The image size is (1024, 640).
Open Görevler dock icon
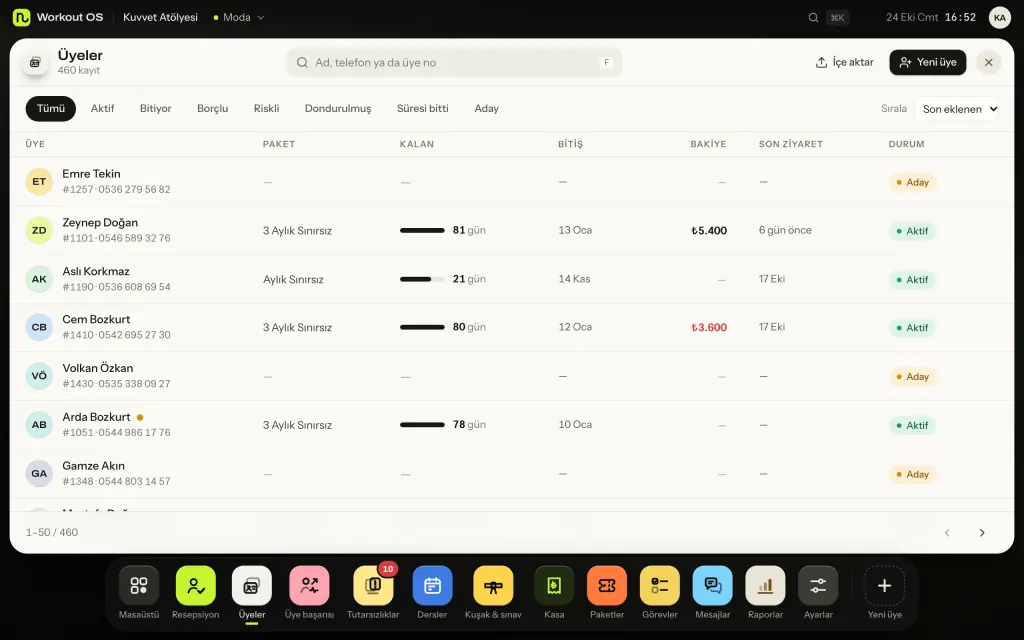(660, 586)
